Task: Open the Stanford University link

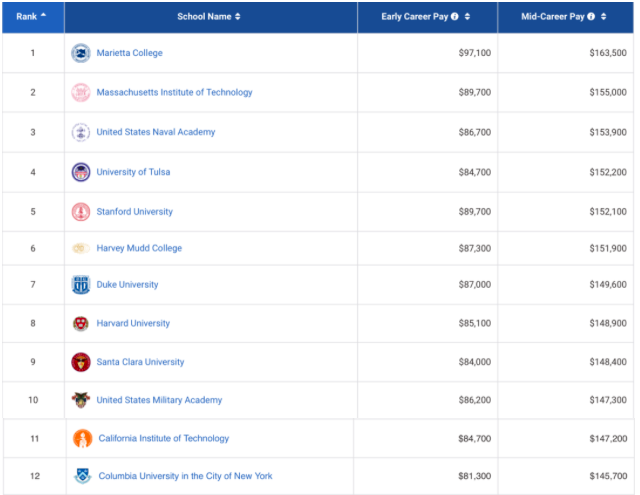Action: (134, 212)
